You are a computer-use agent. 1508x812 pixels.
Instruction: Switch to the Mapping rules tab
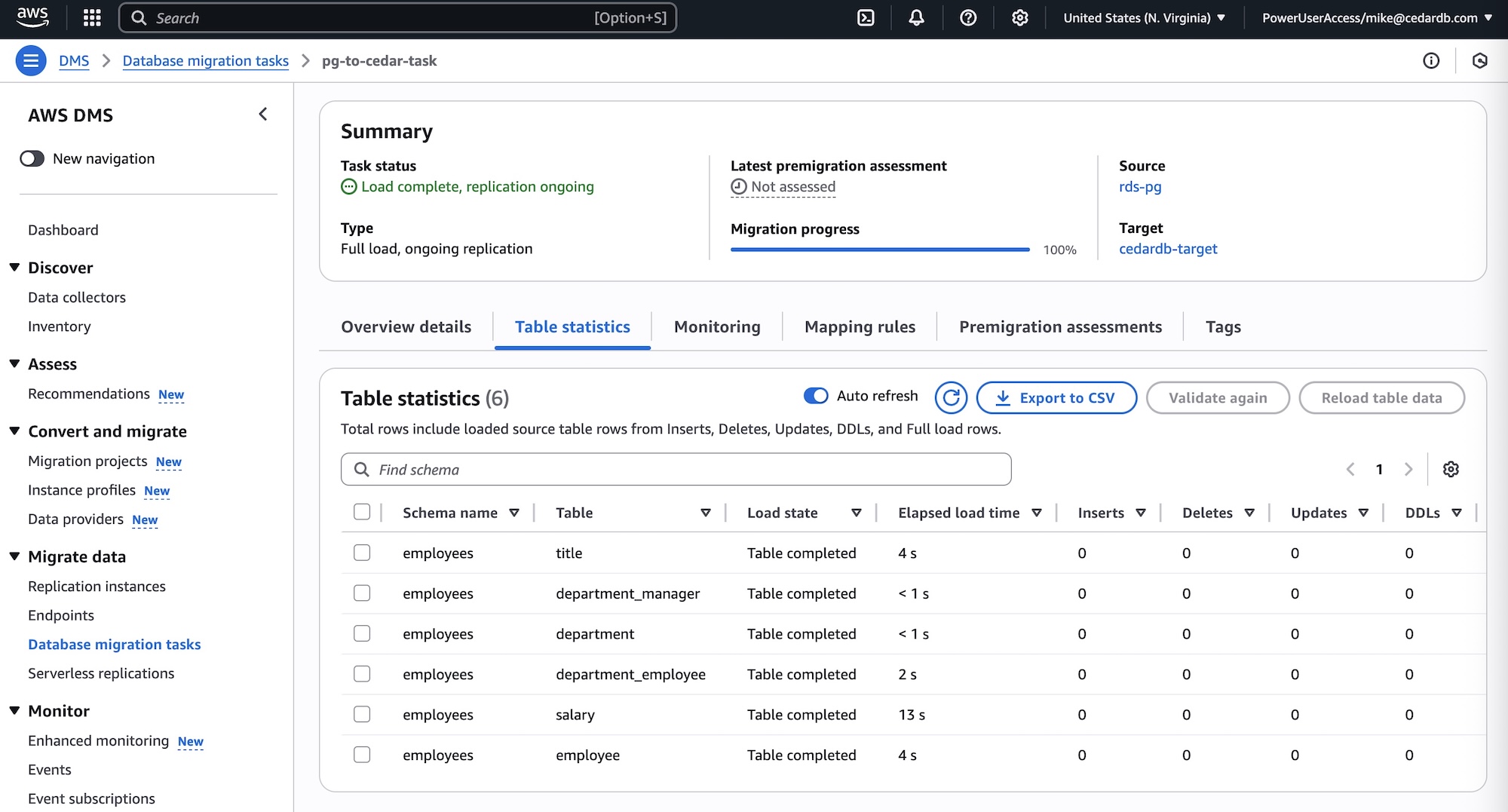coord(860,326)
